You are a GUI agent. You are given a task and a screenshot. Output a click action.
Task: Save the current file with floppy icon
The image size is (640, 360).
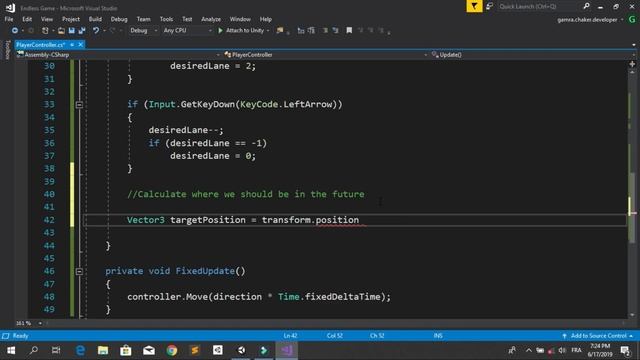[71, 30]
